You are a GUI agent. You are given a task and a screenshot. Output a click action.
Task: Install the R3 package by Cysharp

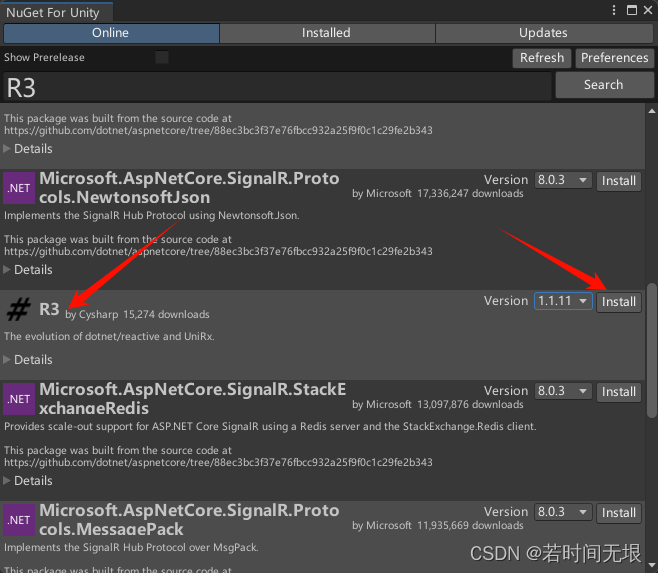619,301
